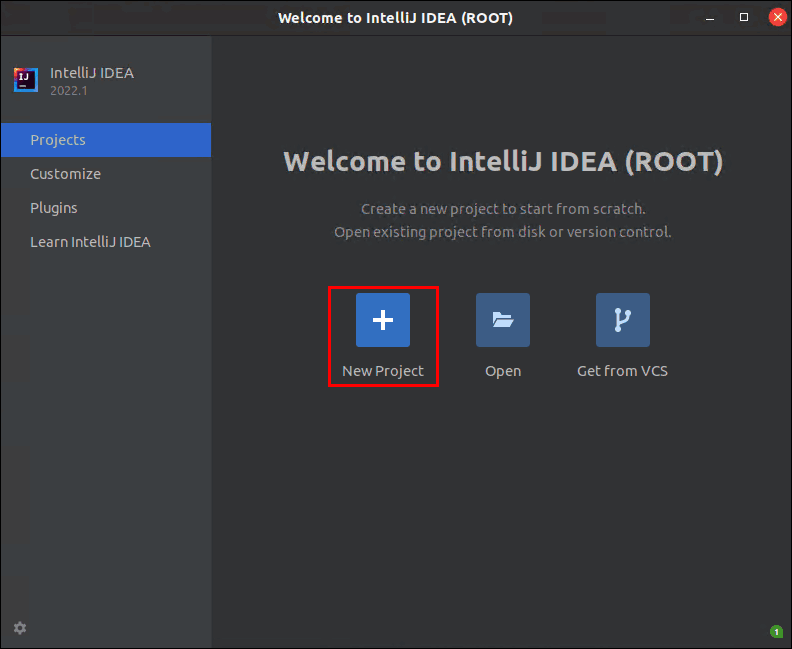The image size is (792, 649).
Task: Click the 2022.1 version text
Action: (69, 91)
